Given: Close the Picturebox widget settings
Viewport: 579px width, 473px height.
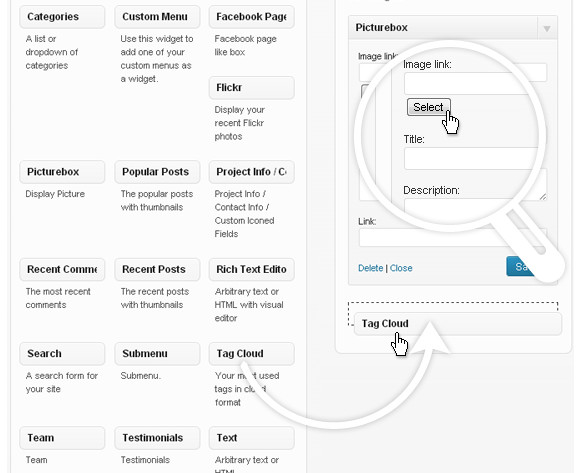Looking at the screenshot, I should pos(401,268).
